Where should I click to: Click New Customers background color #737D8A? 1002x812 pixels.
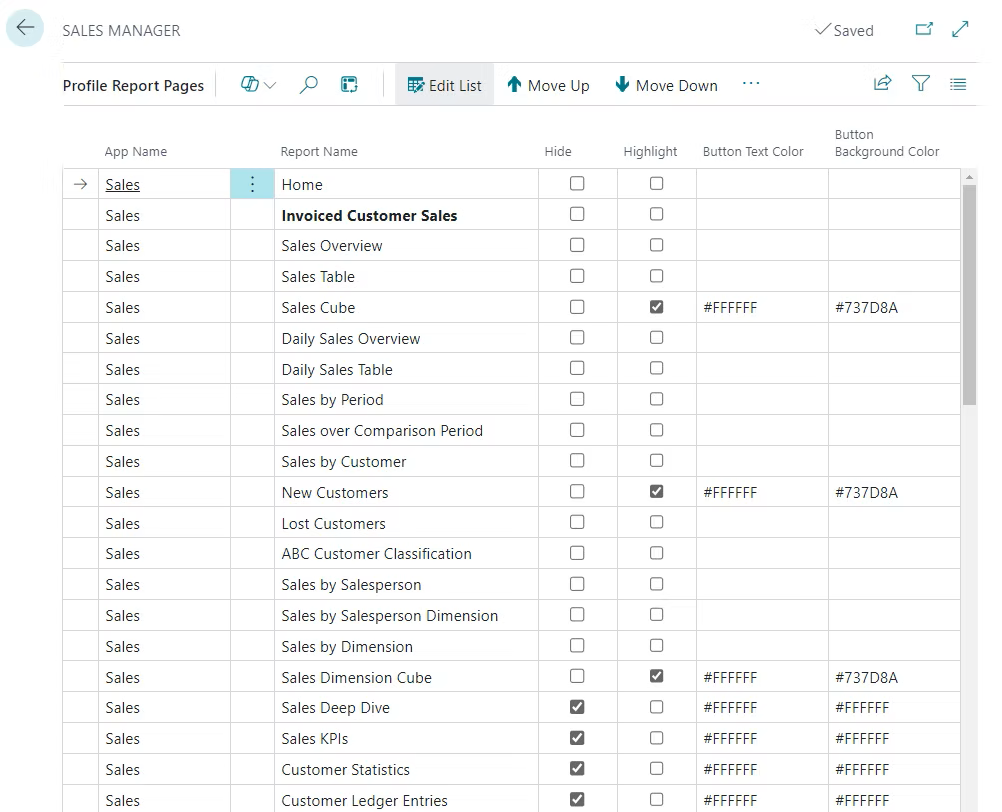[867, 493]
